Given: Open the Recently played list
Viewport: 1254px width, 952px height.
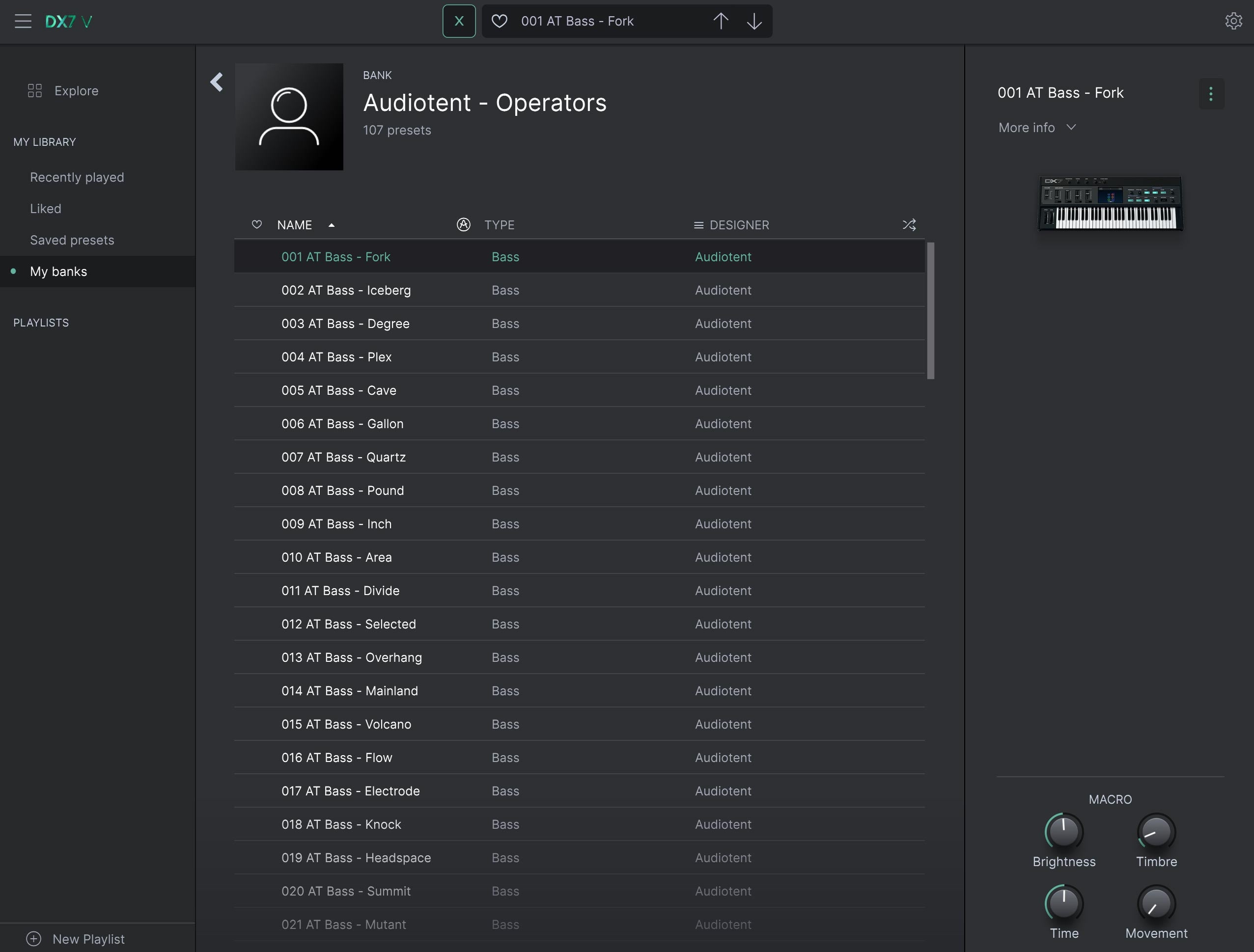Looking at the screenshot, I should point(77,177).
